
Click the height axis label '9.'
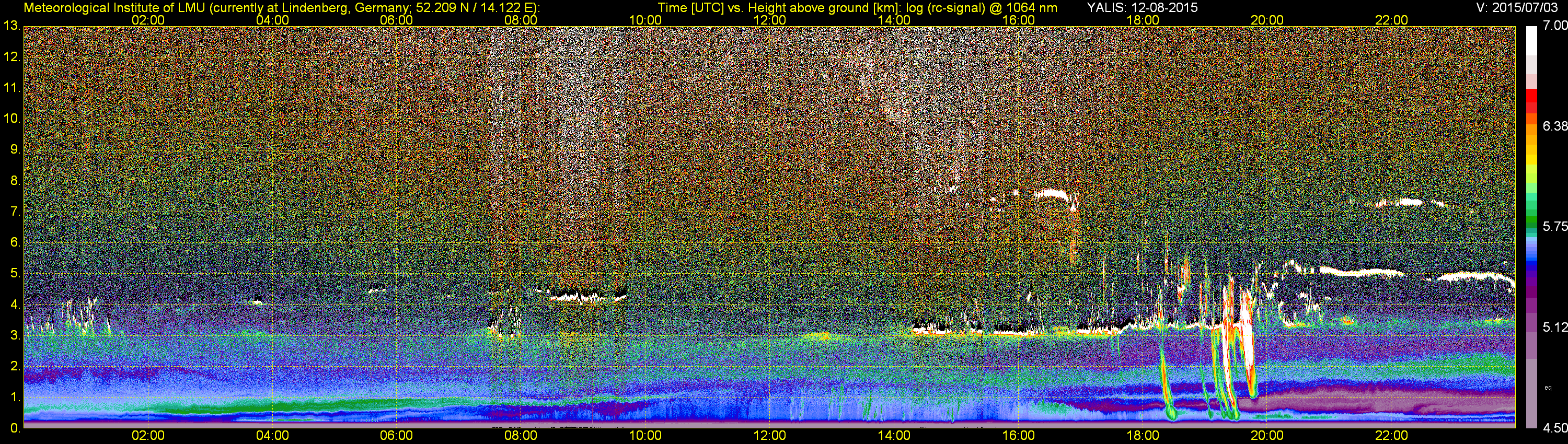click(15, 149)
